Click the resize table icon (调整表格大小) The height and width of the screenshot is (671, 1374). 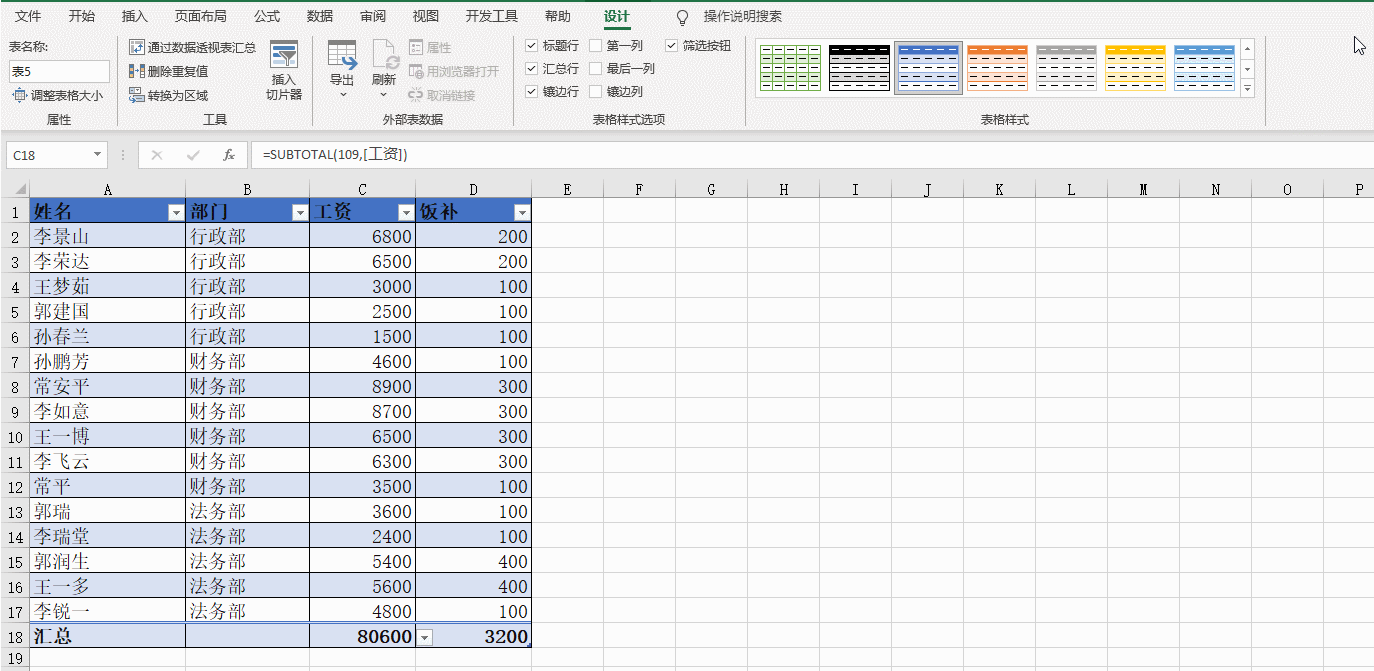click(20, 95)
